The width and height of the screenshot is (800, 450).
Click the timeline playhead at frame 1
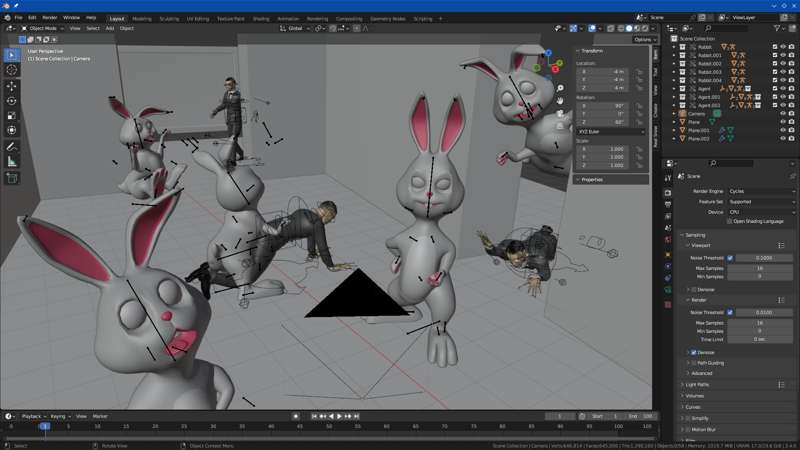[x=44, y=426]
